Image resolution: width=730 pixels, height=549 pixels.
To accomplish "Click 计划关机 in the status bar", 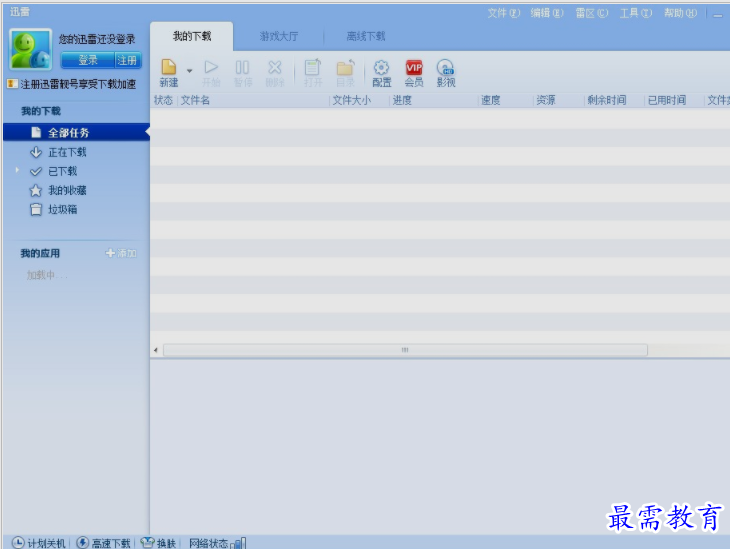I will coord(39,543).
